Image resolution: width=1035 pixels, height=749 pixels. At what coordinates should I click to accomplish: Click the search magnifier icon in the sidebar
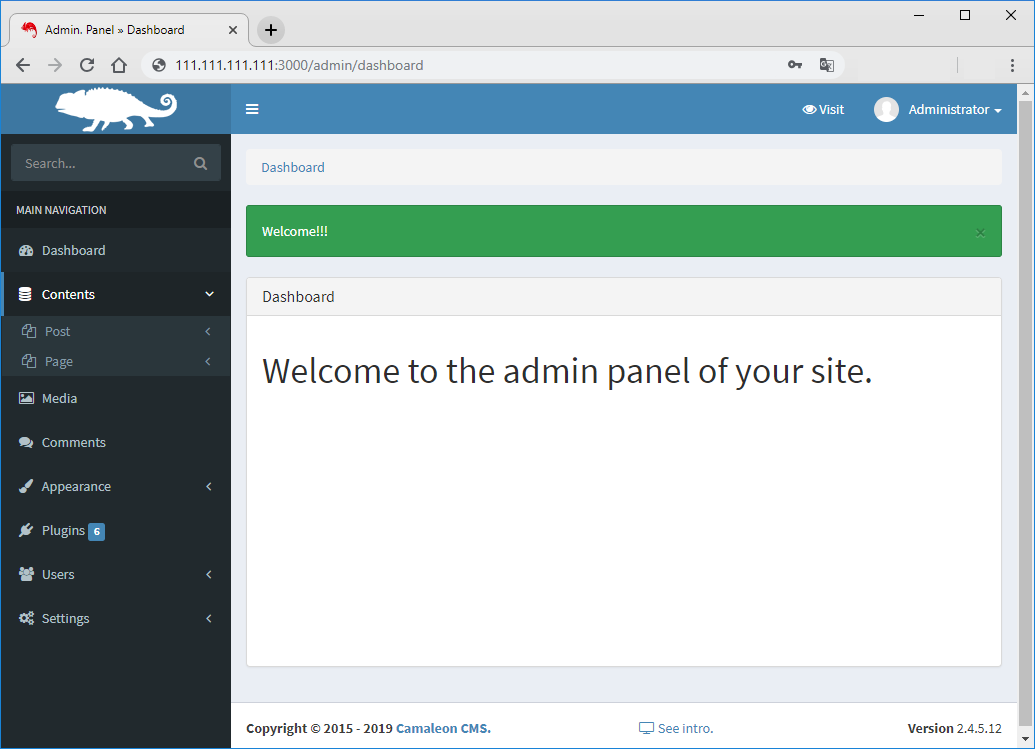coord(200,163)
